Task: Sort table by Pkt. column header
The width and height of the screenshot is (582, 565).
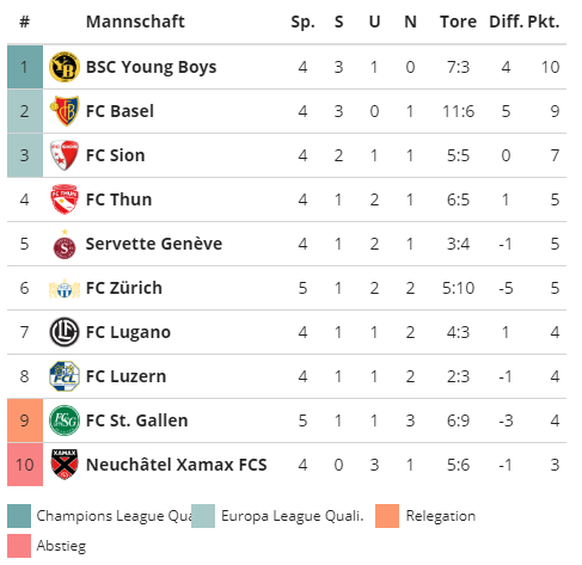Action: coord(543,22)
